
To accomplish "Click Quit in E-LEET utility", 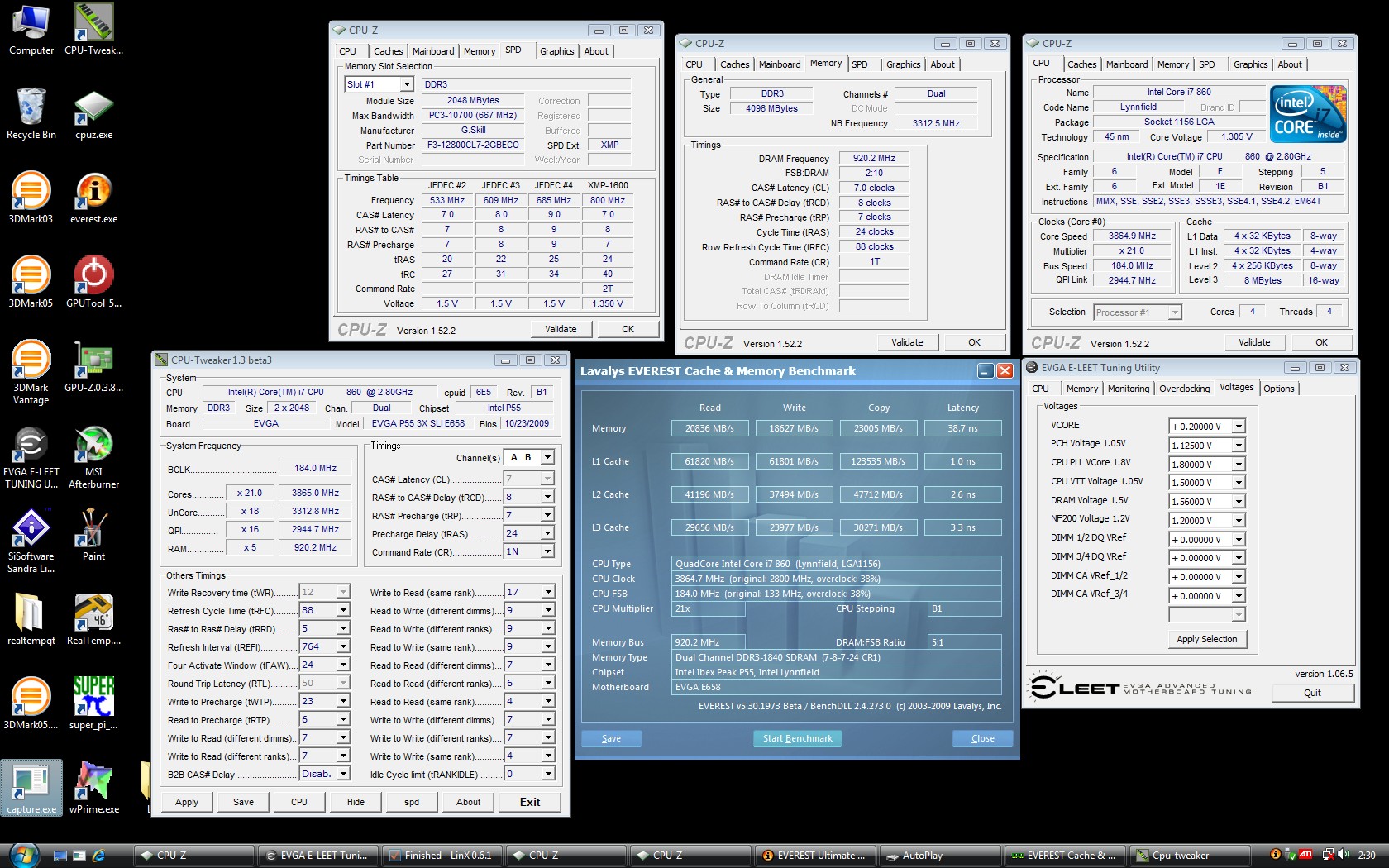I will (x=1312, y=693).
